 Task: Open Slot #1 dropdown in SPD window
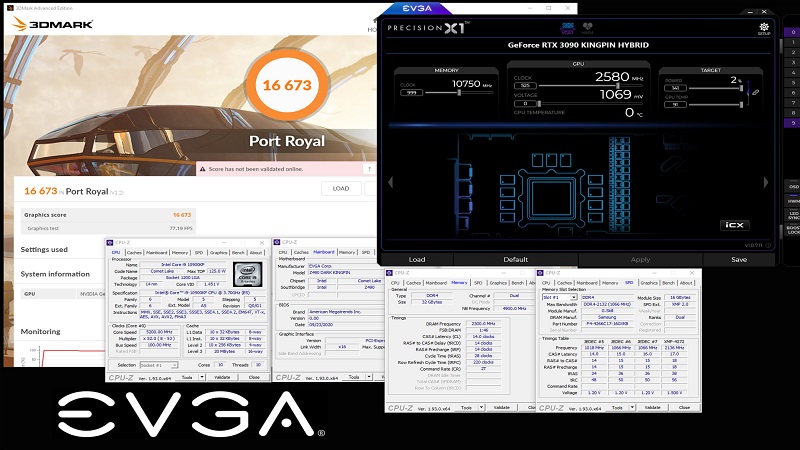(x=559, y=297)
